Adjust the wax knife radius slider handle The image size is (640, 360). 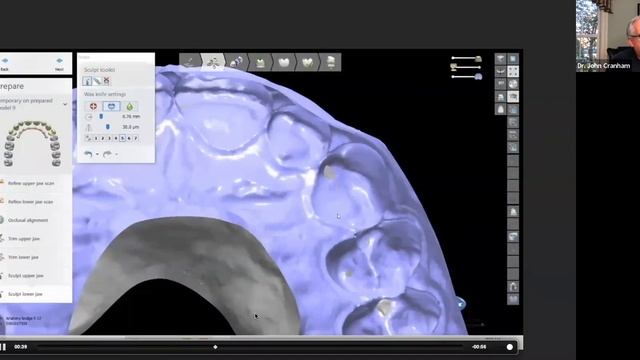pyautogui.click(x=102, y=116)
